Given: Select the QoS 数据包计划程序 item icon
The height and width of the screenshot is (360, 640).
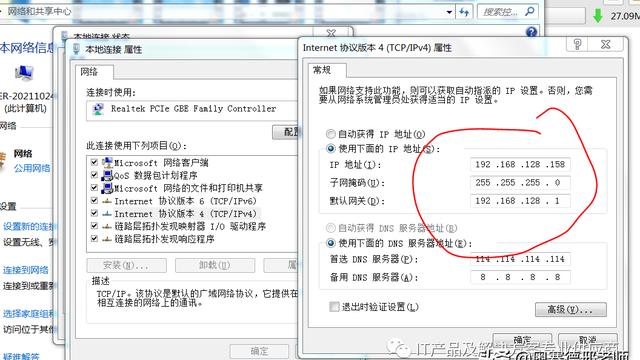Looking at the screenshot, I should point(107,175).
